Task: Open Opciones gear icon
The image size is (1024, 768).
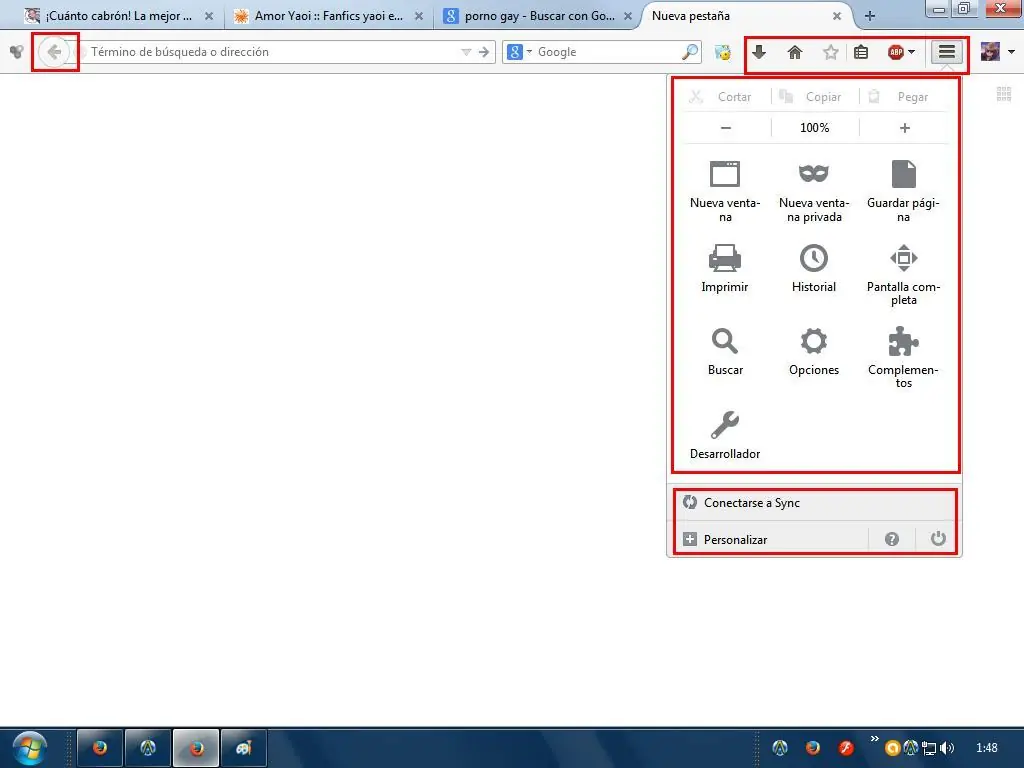Action: (814, 351)
